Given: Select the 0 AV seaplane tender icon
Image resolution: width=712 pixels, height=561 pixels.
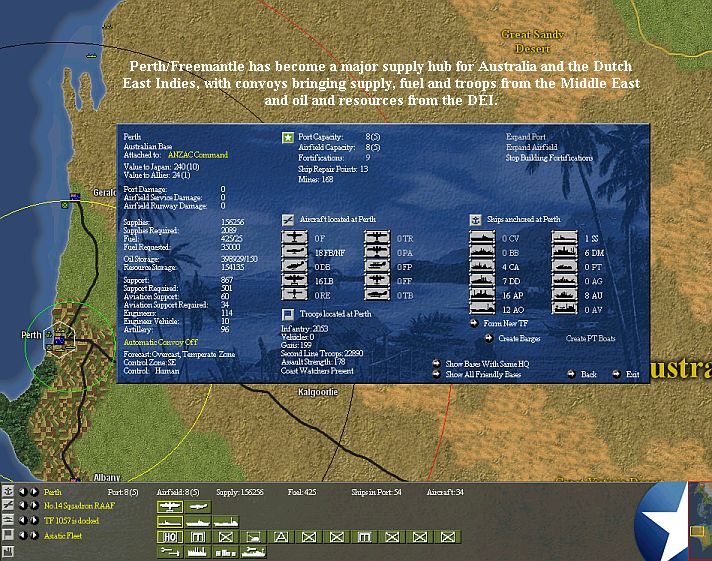Looking at the screenshot, I should click(565, 308).
